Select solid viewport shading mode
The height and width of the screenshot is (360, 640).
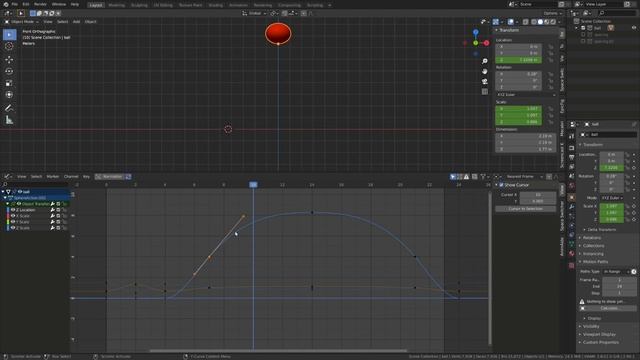[x=540, y=22]
